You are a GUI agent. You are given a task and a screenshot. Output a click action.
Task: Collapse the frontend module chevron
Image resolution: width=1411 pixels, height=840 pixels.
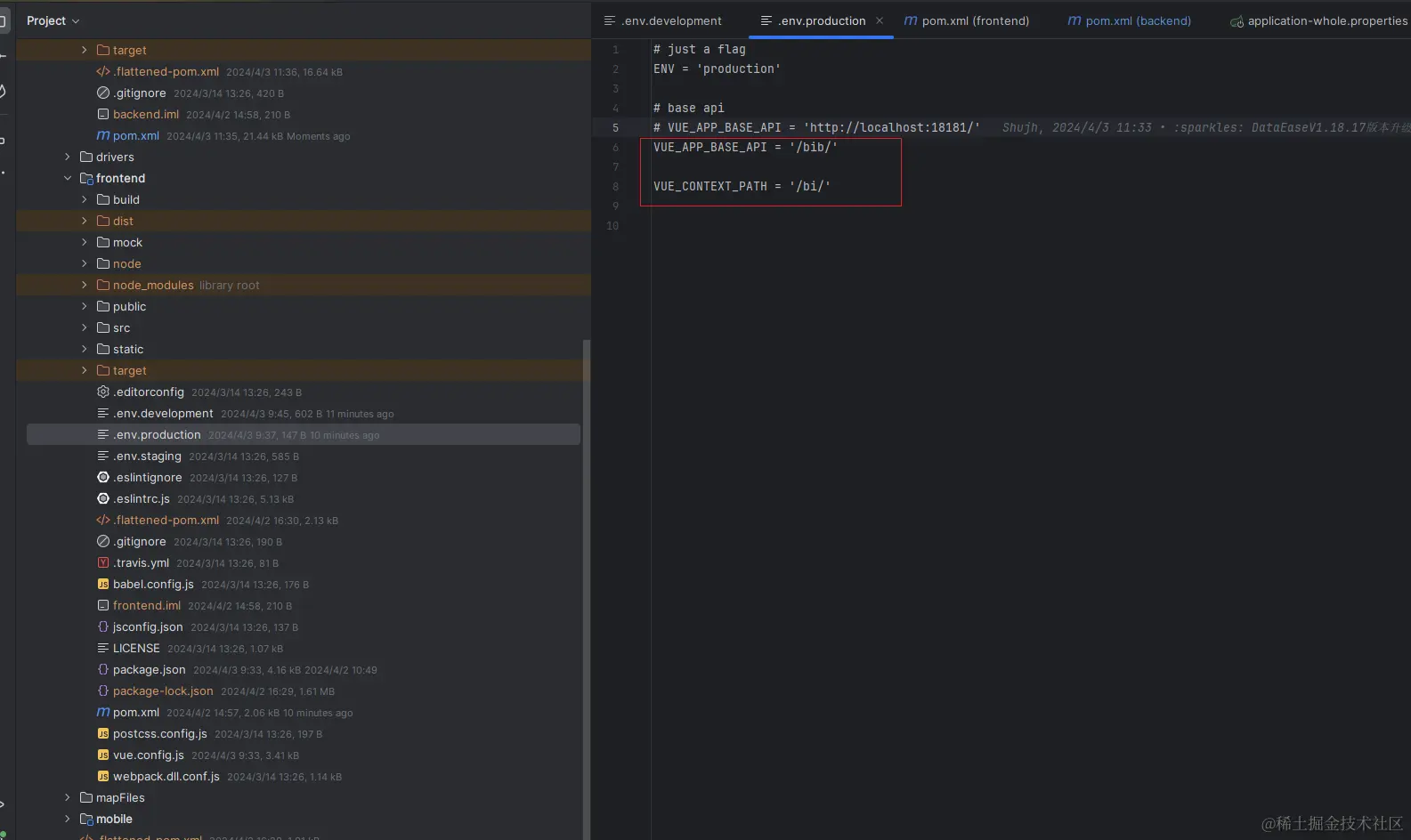coord(67,178)
